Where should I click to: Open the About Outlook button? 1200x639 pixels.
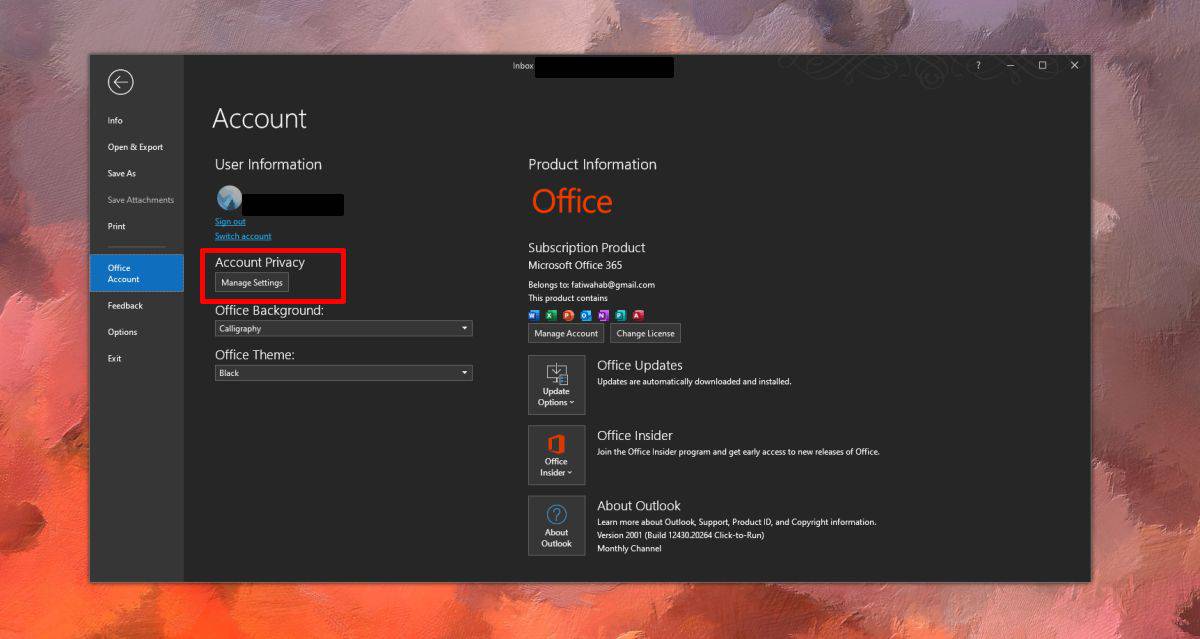tap(557, 525)
